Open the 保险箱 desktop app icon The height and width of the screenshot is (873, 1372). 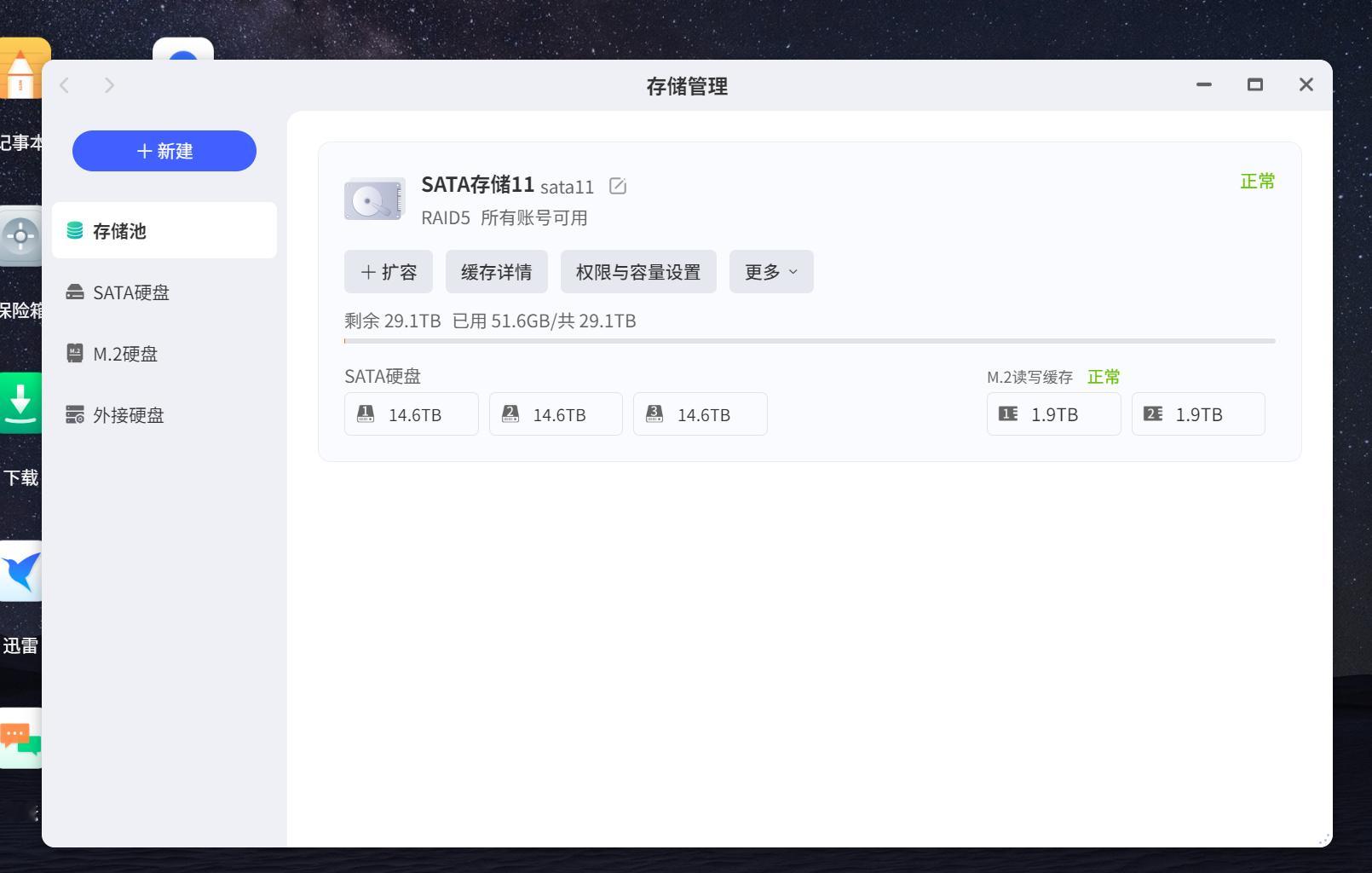click(x=20, y=236)
